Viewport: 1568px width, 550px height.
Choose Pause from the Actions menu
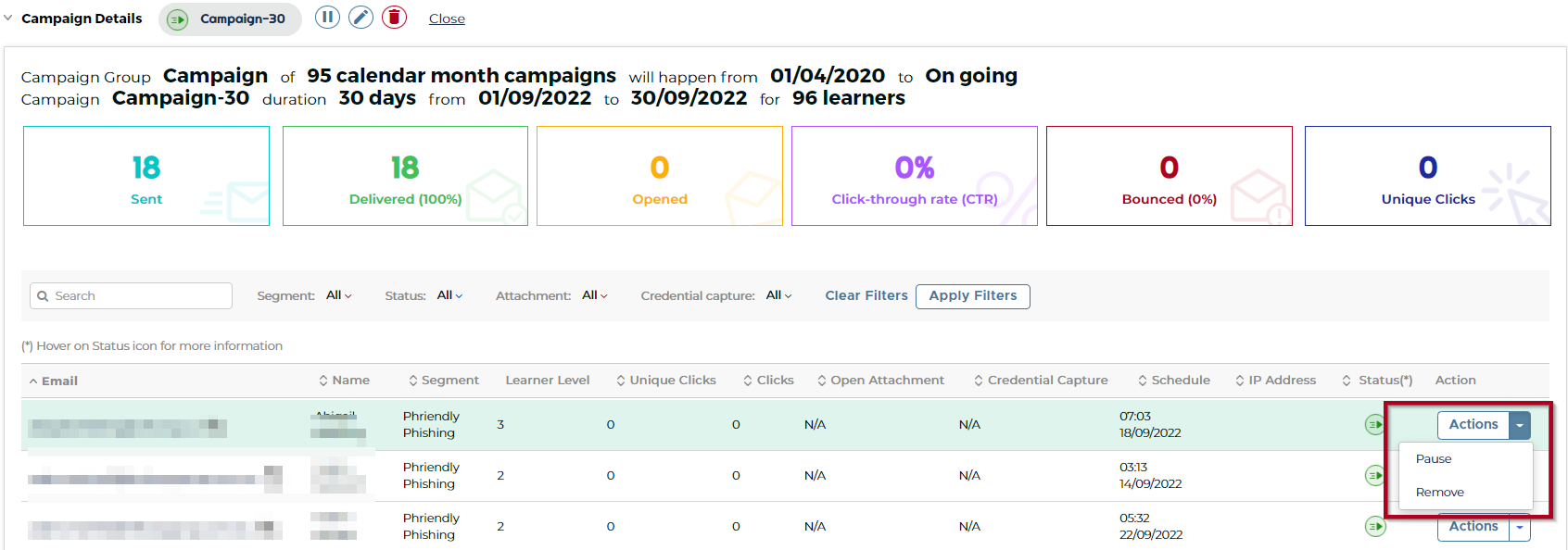(1434, 459)
